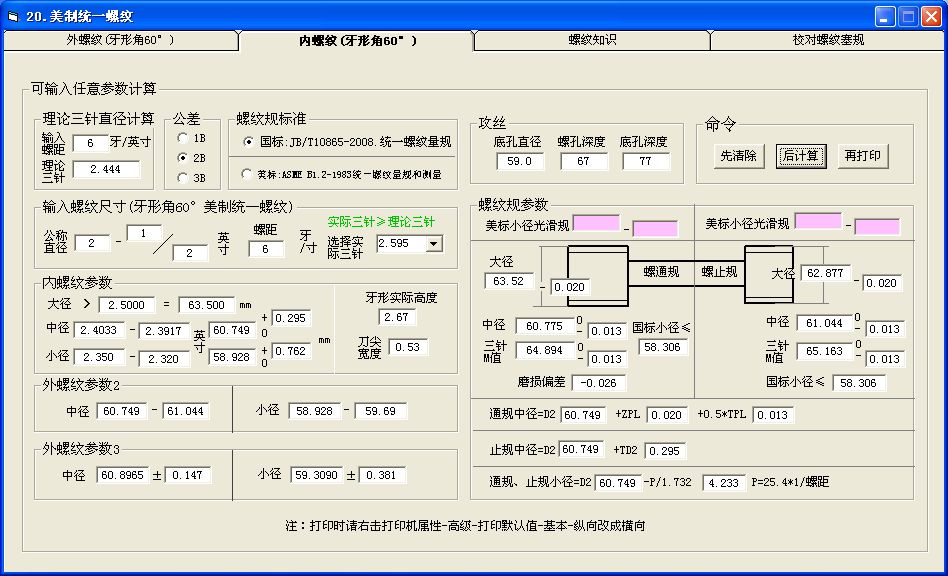Switch to the 外螺纹 (牙形角60°) tab

pos(120,40)
